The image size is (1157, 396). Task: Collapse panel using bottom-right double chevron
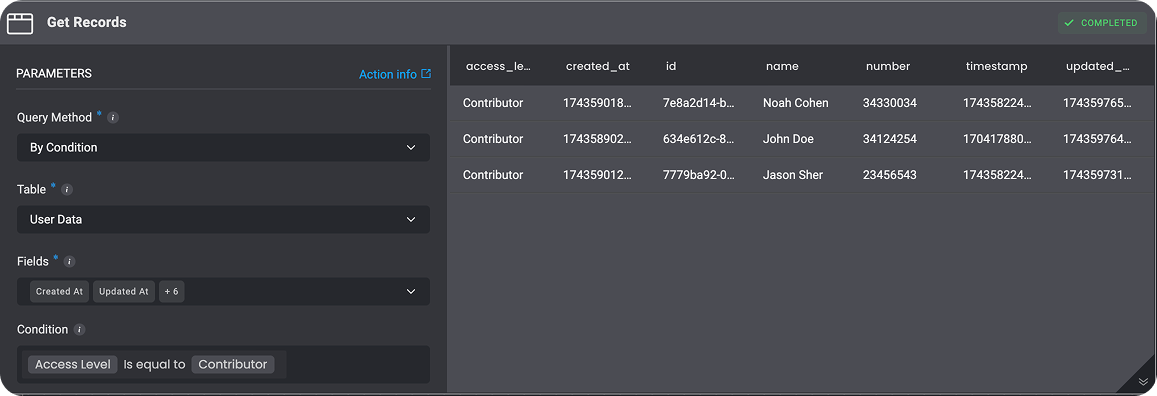point(1143,381)
